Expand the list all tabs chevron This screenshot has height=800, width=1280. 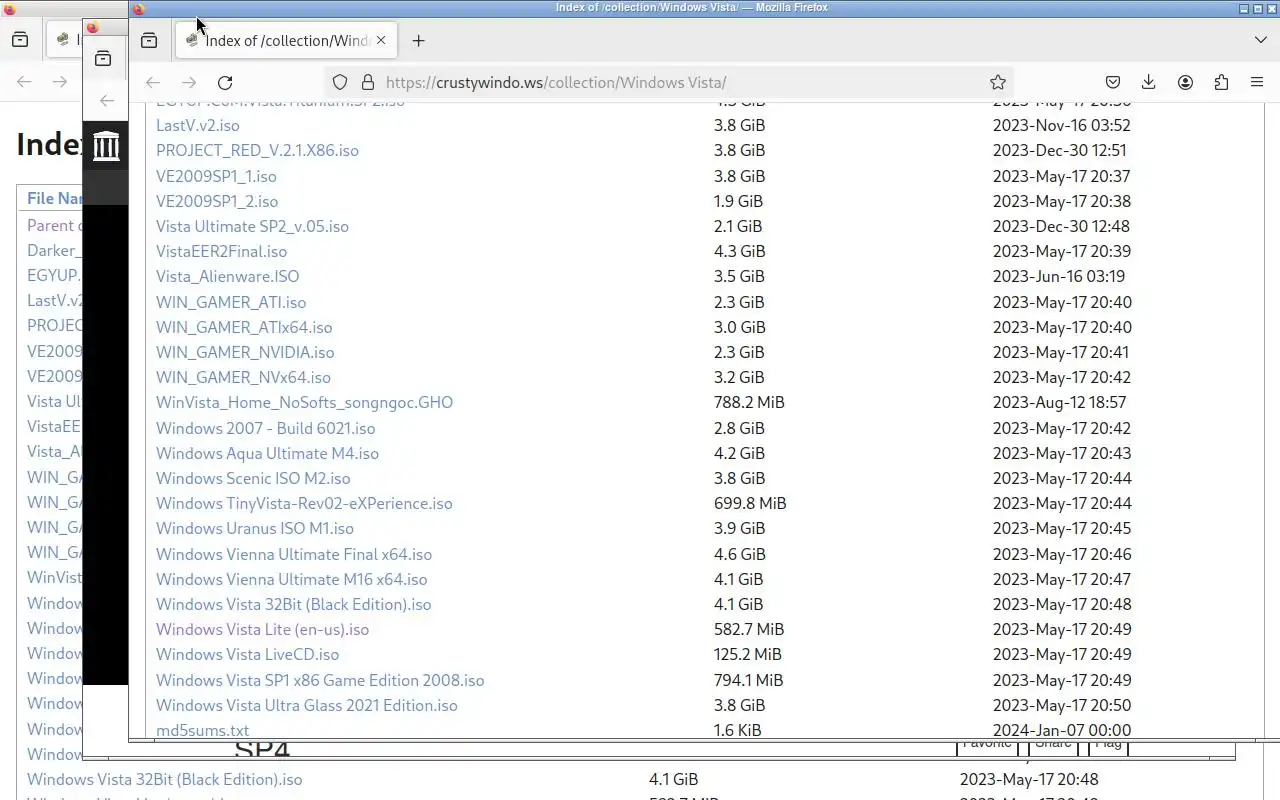pyautogui.click(x=1260, y=40)
